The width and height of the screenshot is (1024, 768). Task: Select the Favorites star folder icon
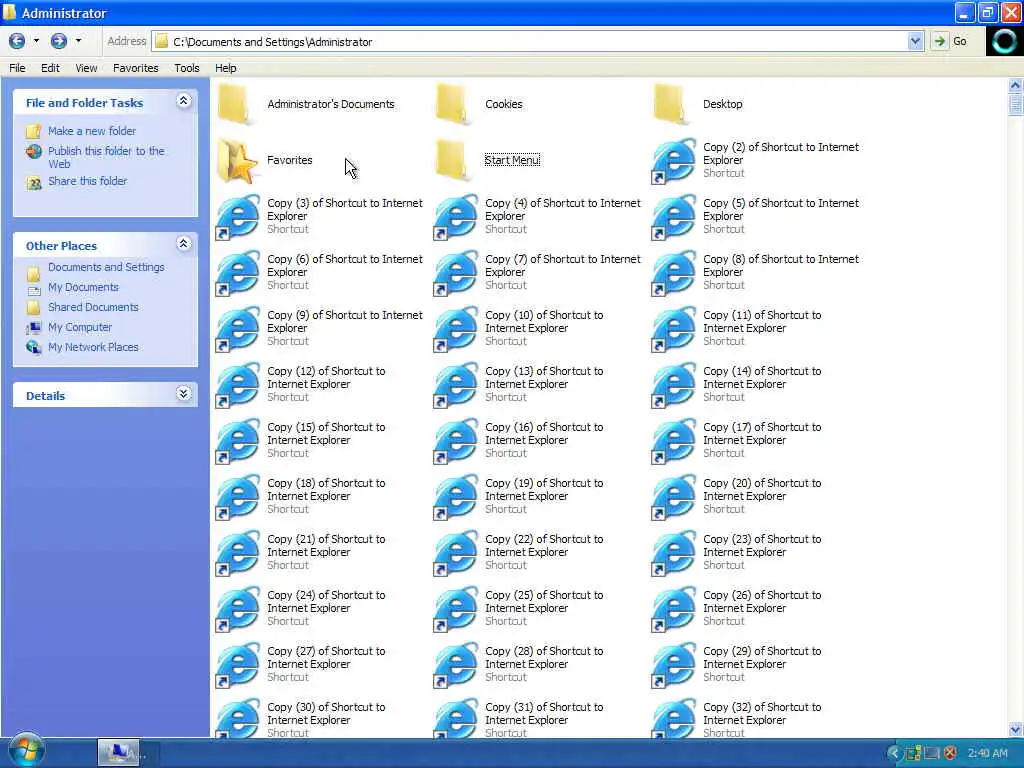pyautogui.click(x=237, y=161)
